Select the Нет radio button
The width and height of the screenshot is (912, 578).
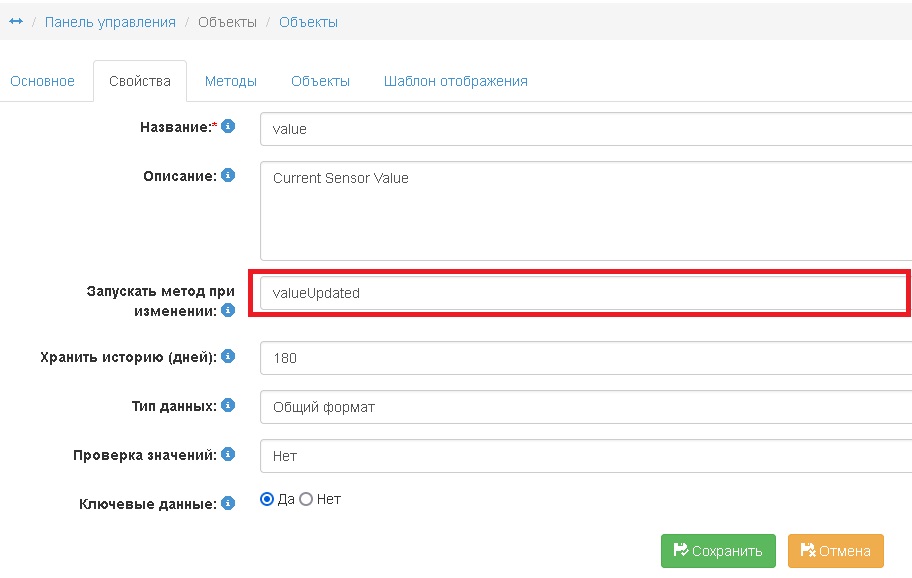coord(307,499)
